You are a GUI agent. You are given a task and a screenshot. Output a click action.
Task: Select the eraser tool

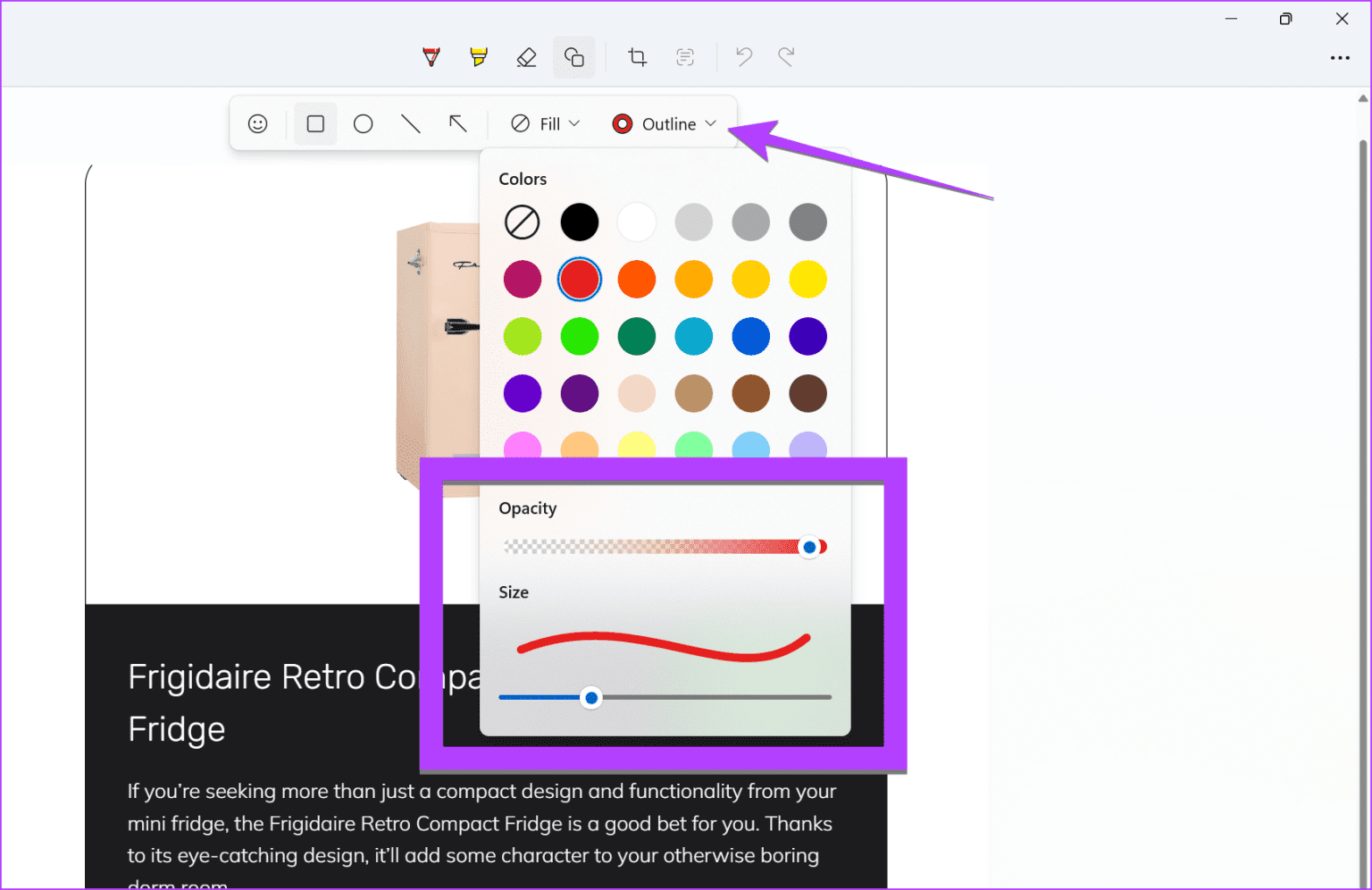pos(526,57)
